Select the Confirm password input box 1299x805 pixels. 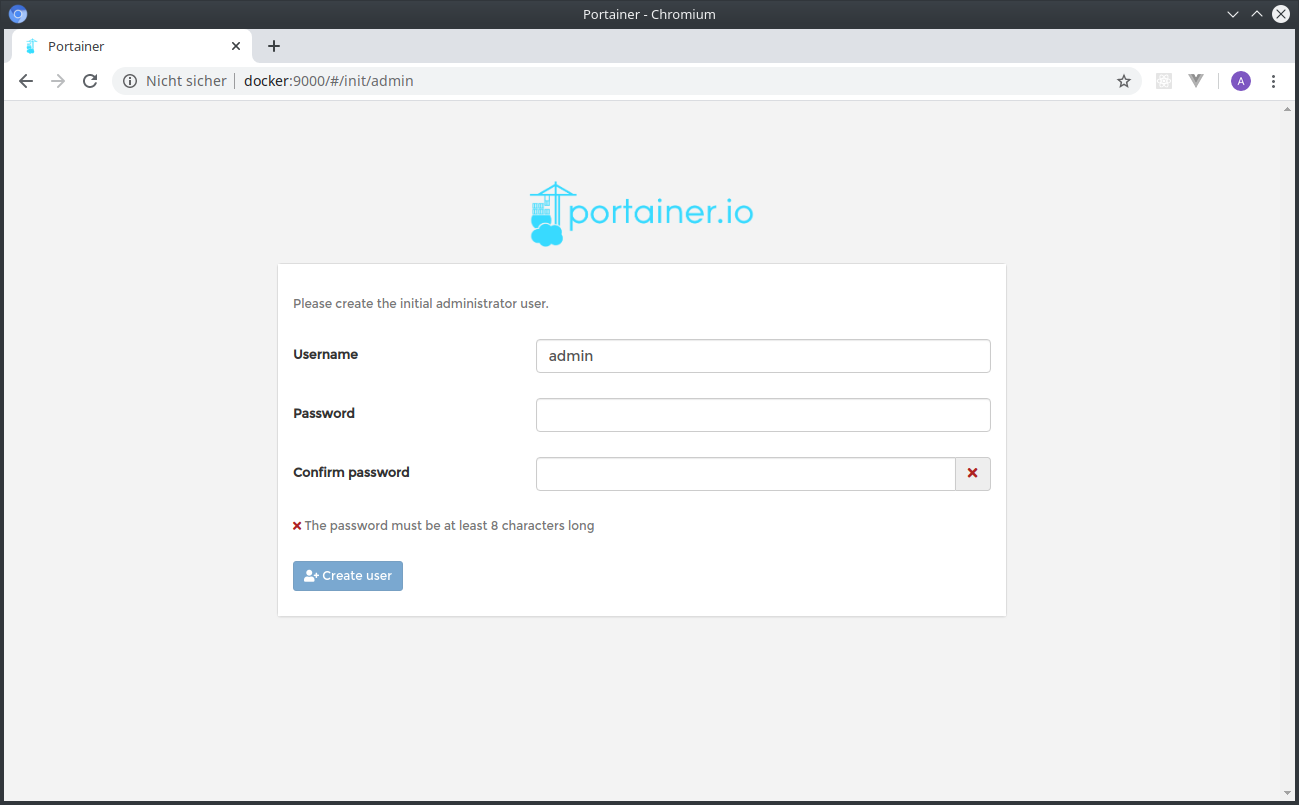pyautogui.click(x=745, y=474)
